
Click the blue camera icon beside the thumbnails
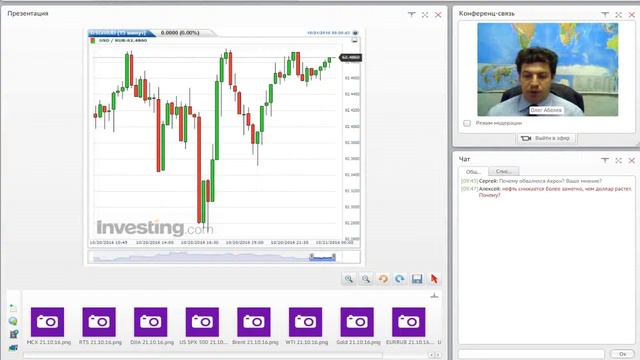tap(13, 348)
